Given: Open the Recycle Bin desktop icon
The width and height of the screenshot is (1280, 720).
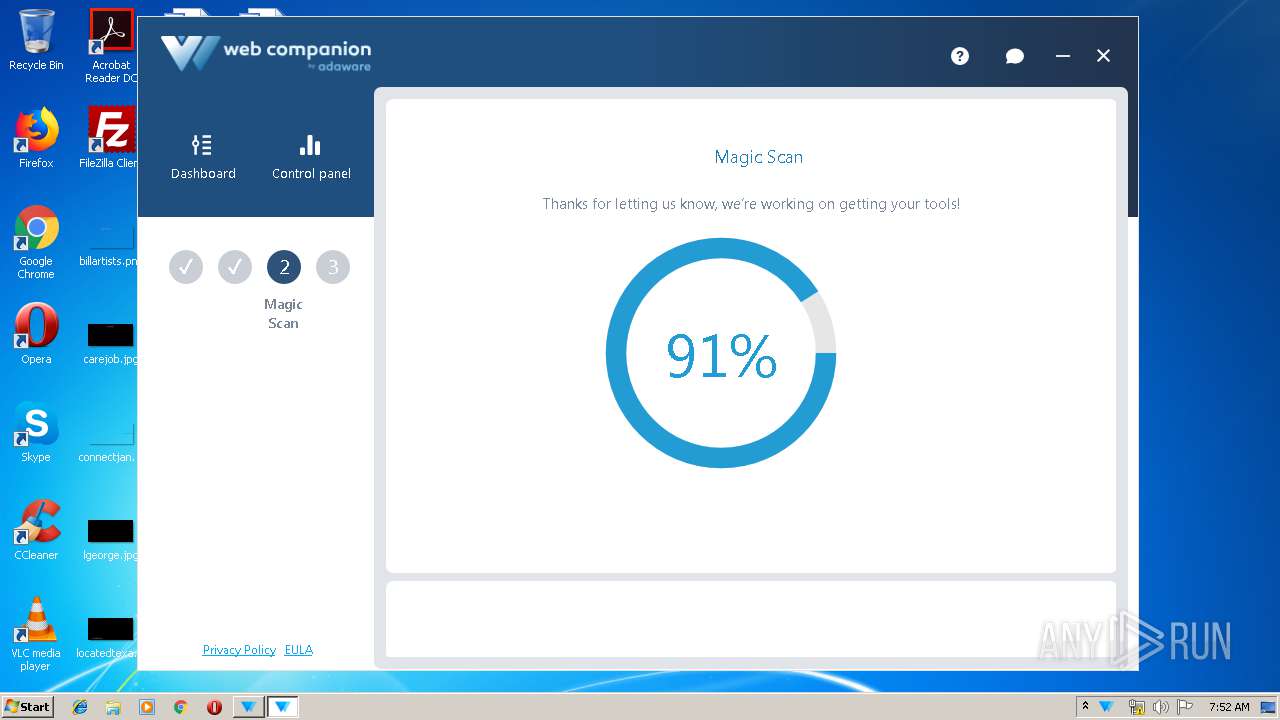Looking at the screenshot, I should click(x=36, y=40).
